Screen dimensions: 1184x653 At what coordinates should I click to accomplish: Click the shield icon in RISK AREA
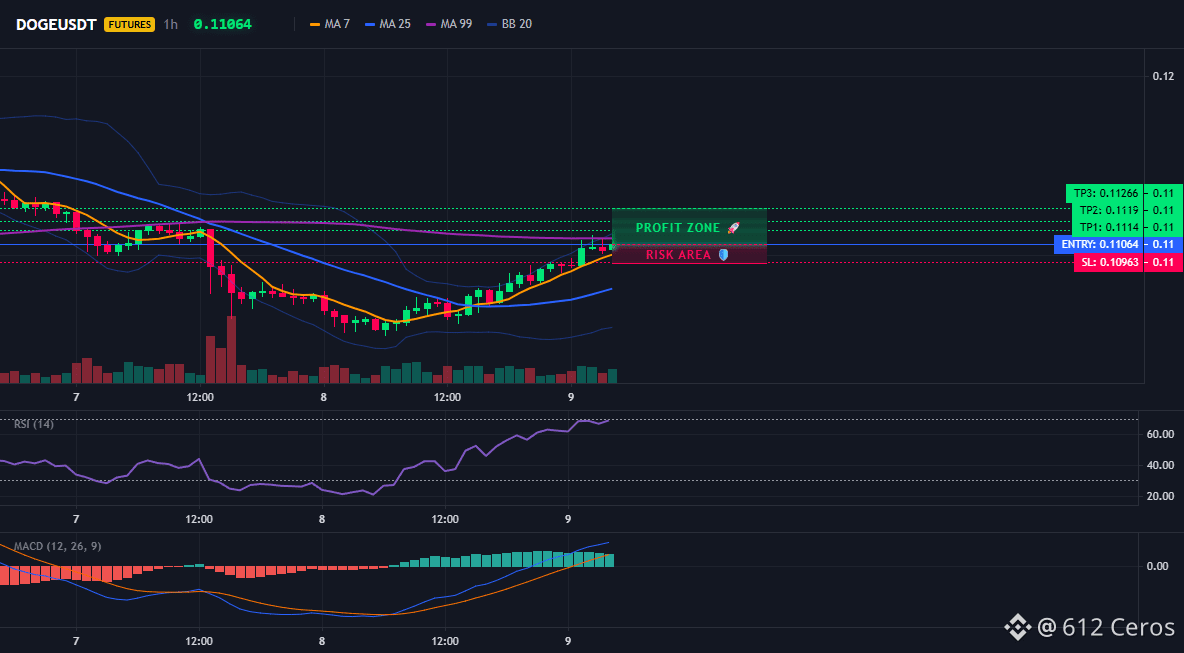[723, 255]
